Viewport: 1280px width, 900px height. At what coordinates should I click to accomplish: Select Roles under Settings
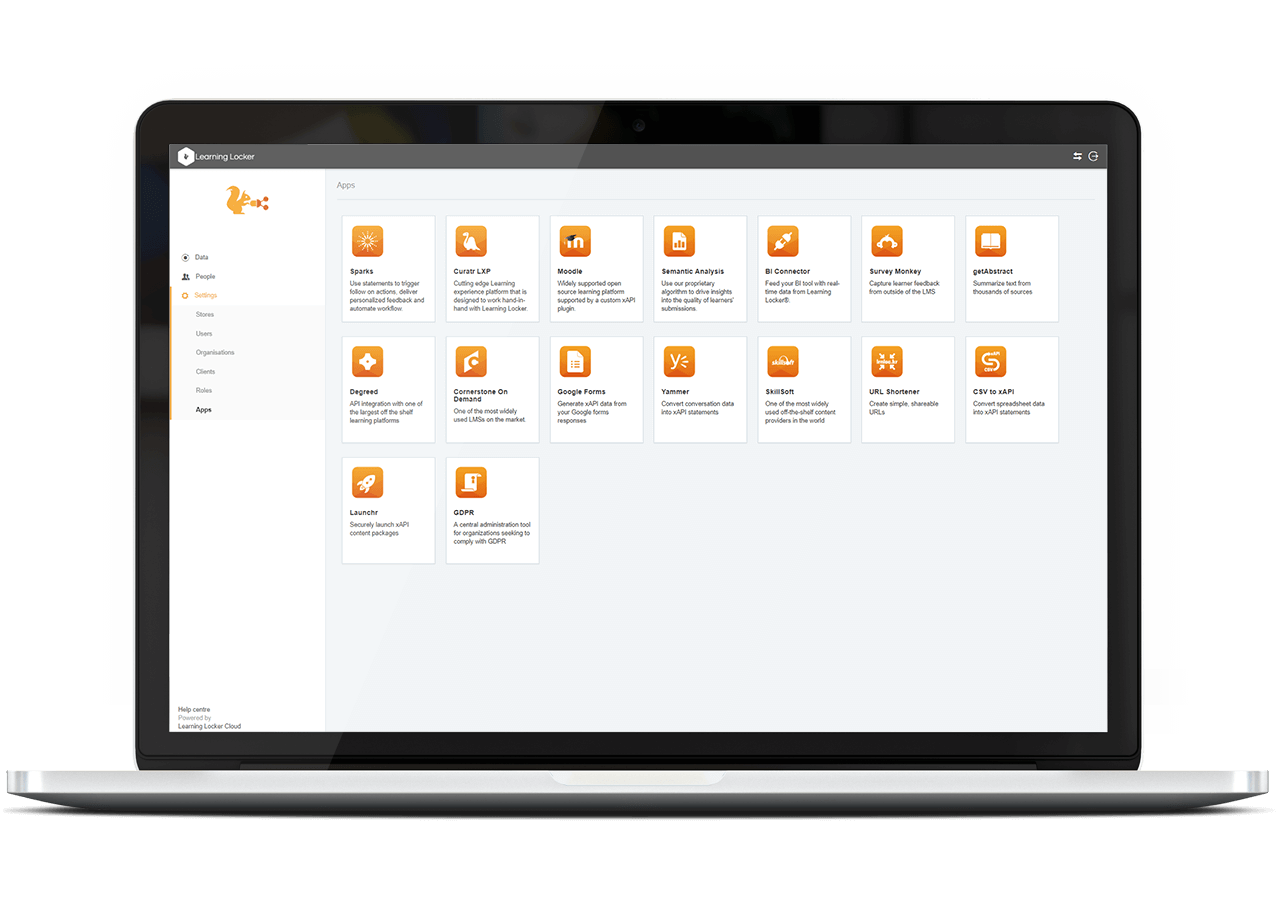[204, 391]
